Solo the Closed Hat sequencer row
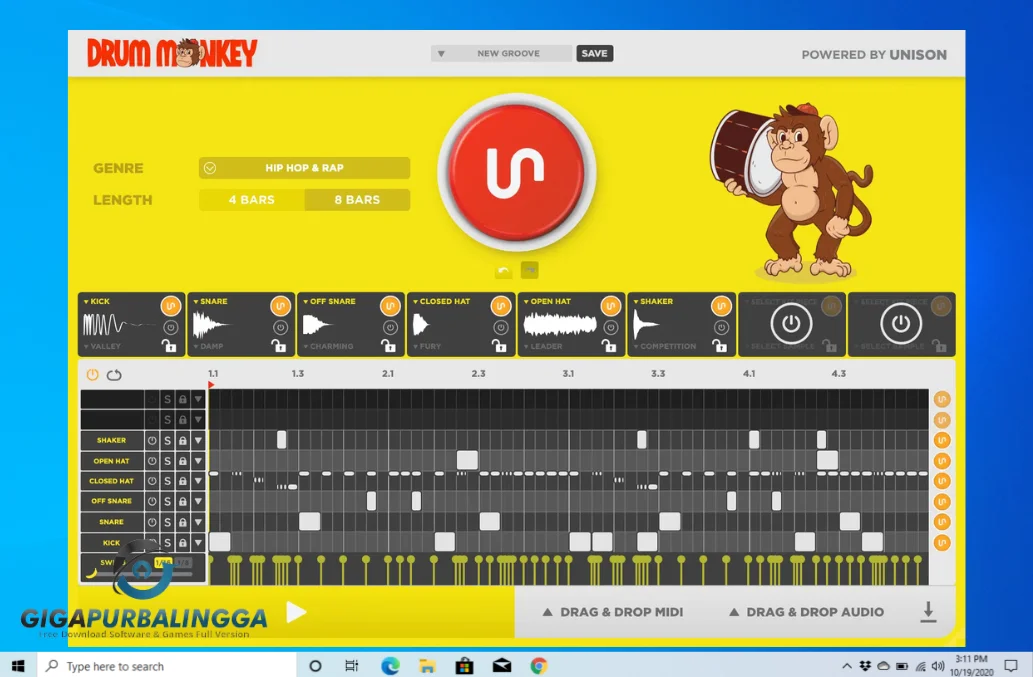This screenshot has width=1033, height=677. 167,481
